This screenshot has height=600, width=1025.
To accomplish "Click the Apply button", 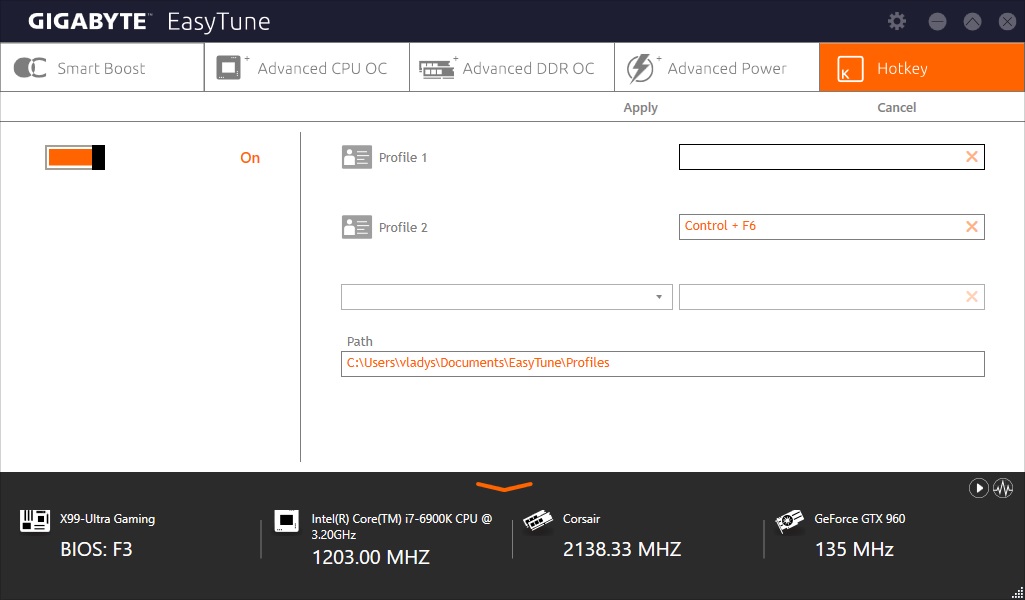I will 641,108.
